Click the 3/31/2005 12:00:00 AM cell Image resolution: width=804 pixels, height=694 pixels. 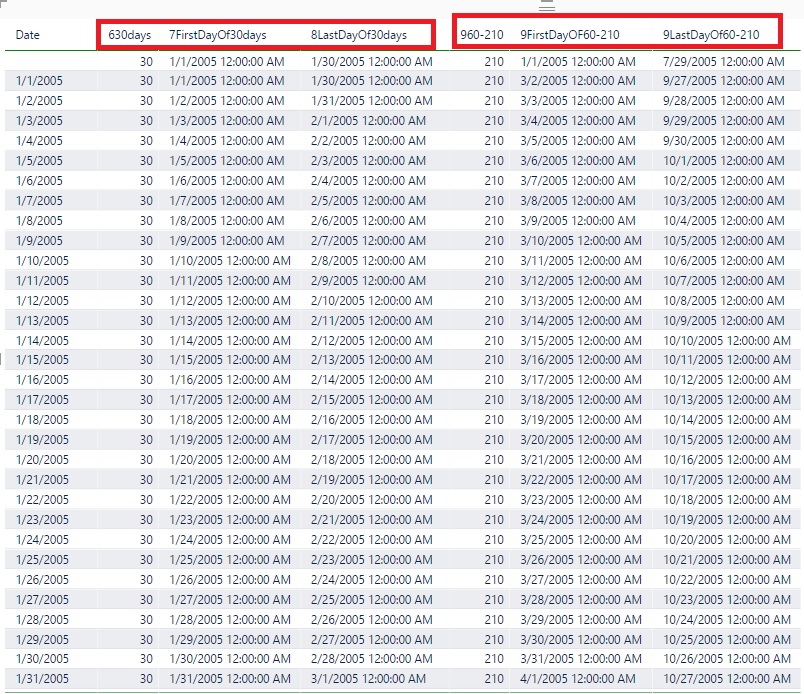click(581, 659)
